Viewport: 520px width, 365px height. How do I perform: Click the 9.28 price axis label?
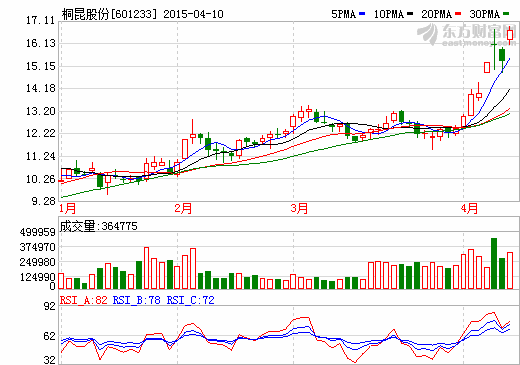(x=43, y=201)
